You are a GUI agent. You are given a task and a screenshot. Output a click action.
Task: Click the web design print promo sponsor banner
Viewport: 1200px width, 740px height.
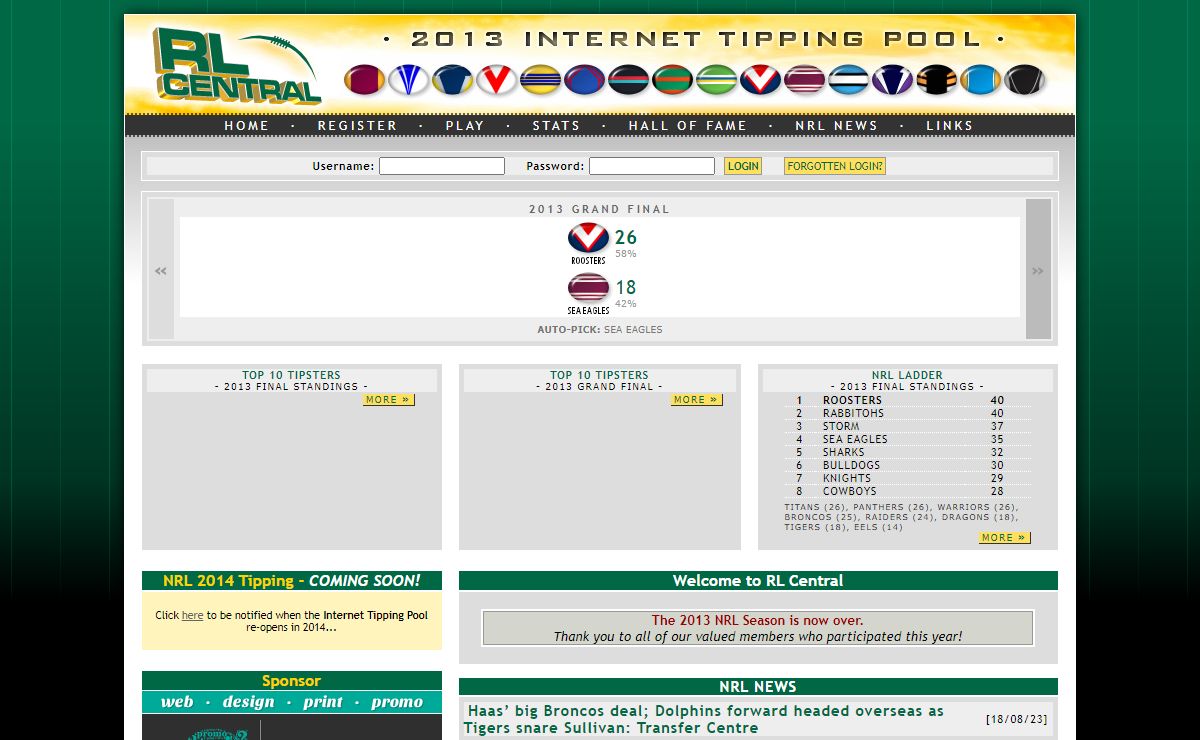pos(292,702)
